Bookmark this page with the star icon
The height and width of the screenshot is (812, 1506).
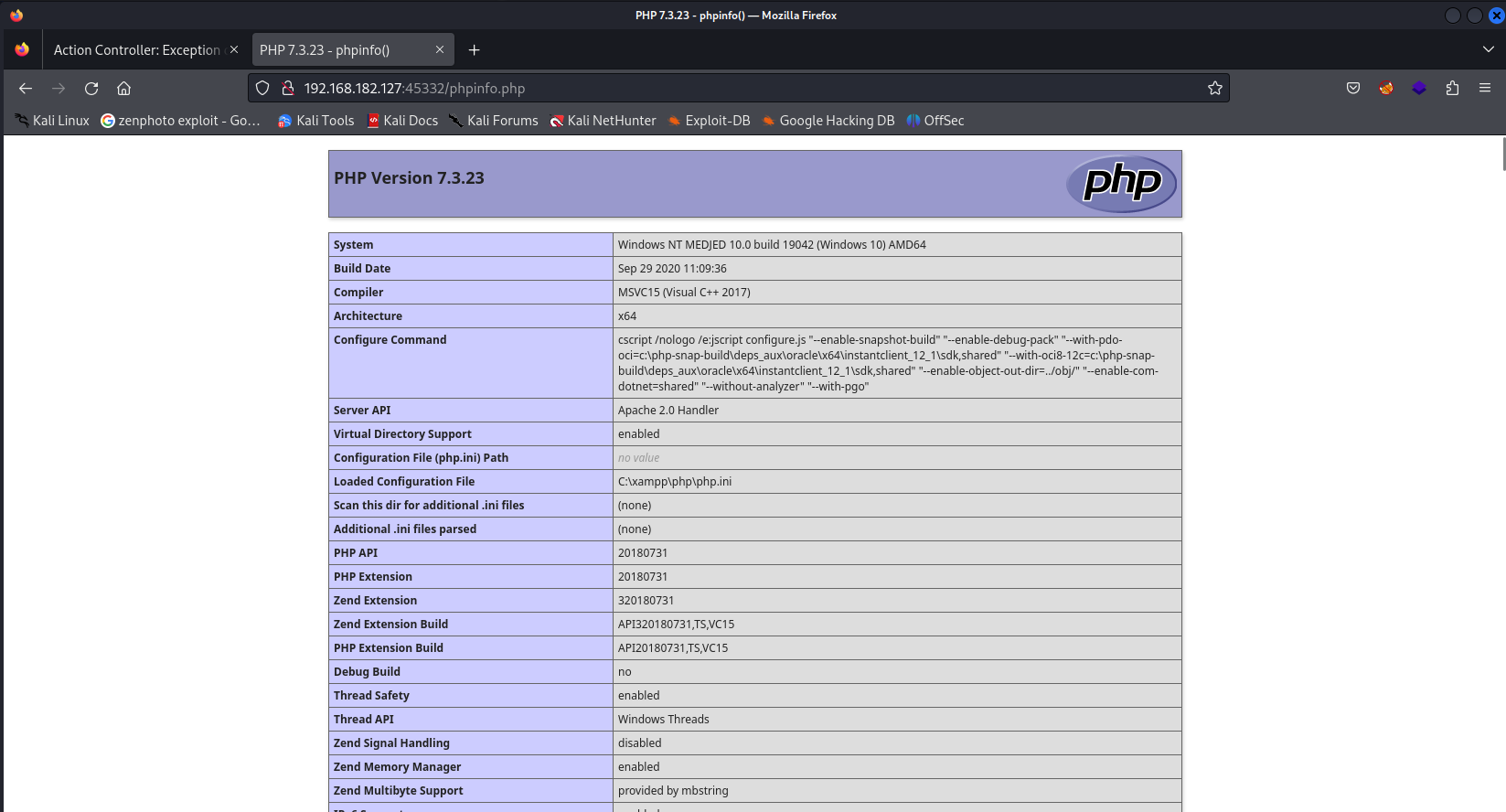click(x=1214, y=89)
